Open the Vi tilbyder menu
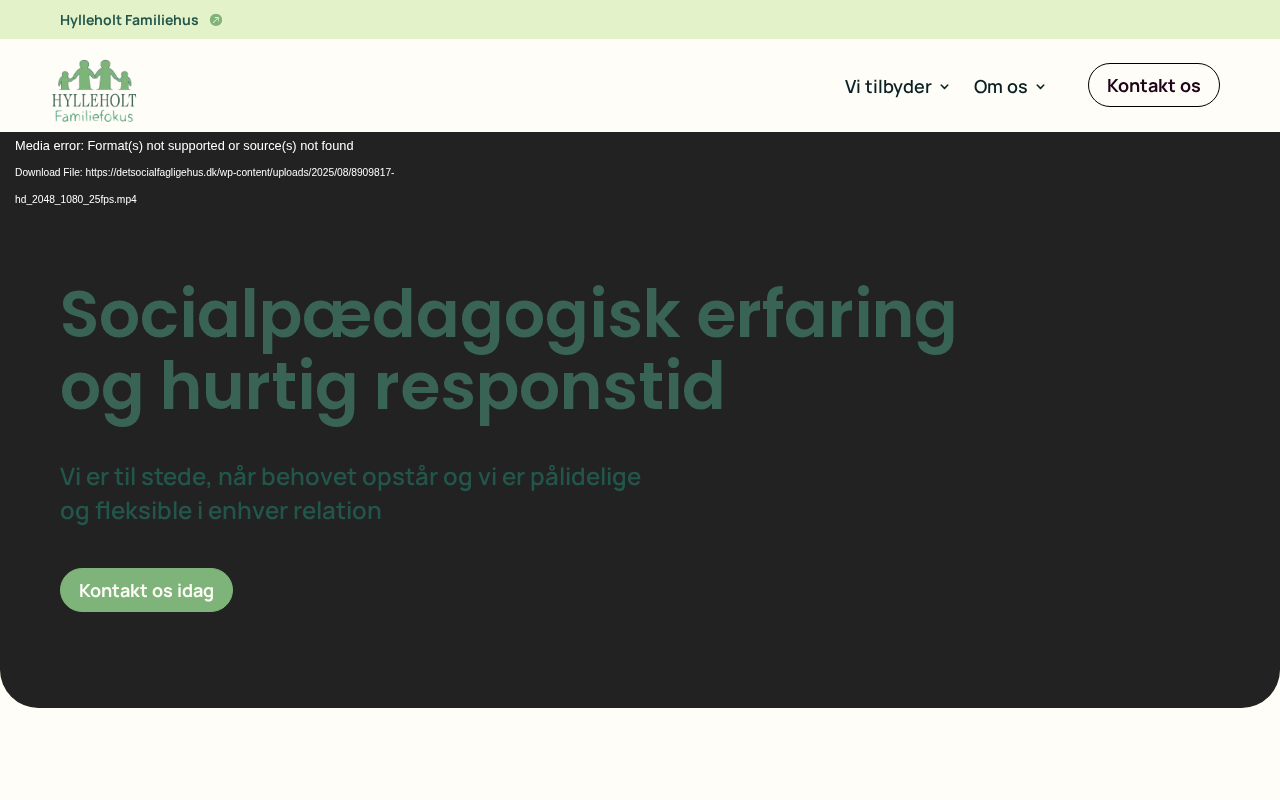1280x800 pixels. tap(887, 87)
